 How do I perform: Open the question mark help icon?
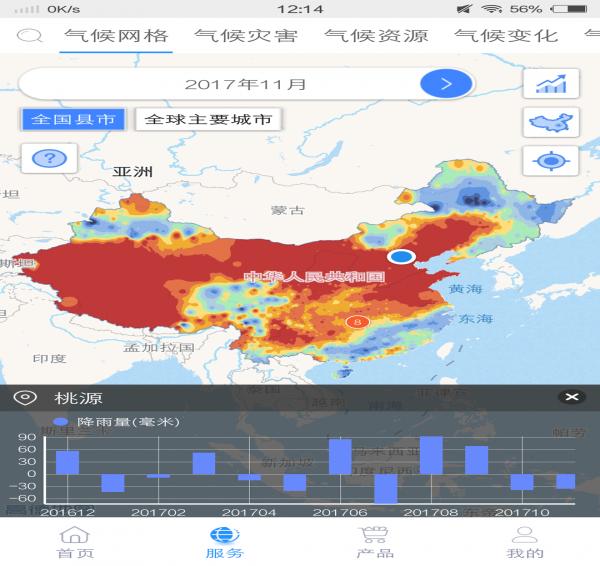coord(49,158)
